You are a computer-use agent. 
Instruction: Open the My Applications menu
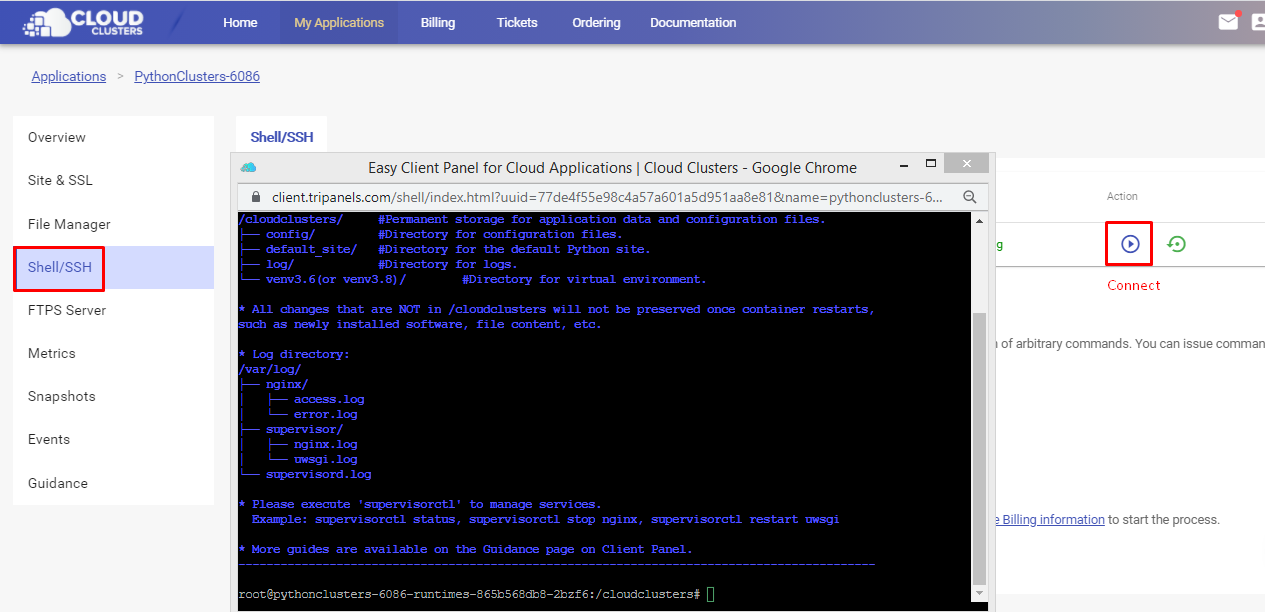tap(339, 22)
